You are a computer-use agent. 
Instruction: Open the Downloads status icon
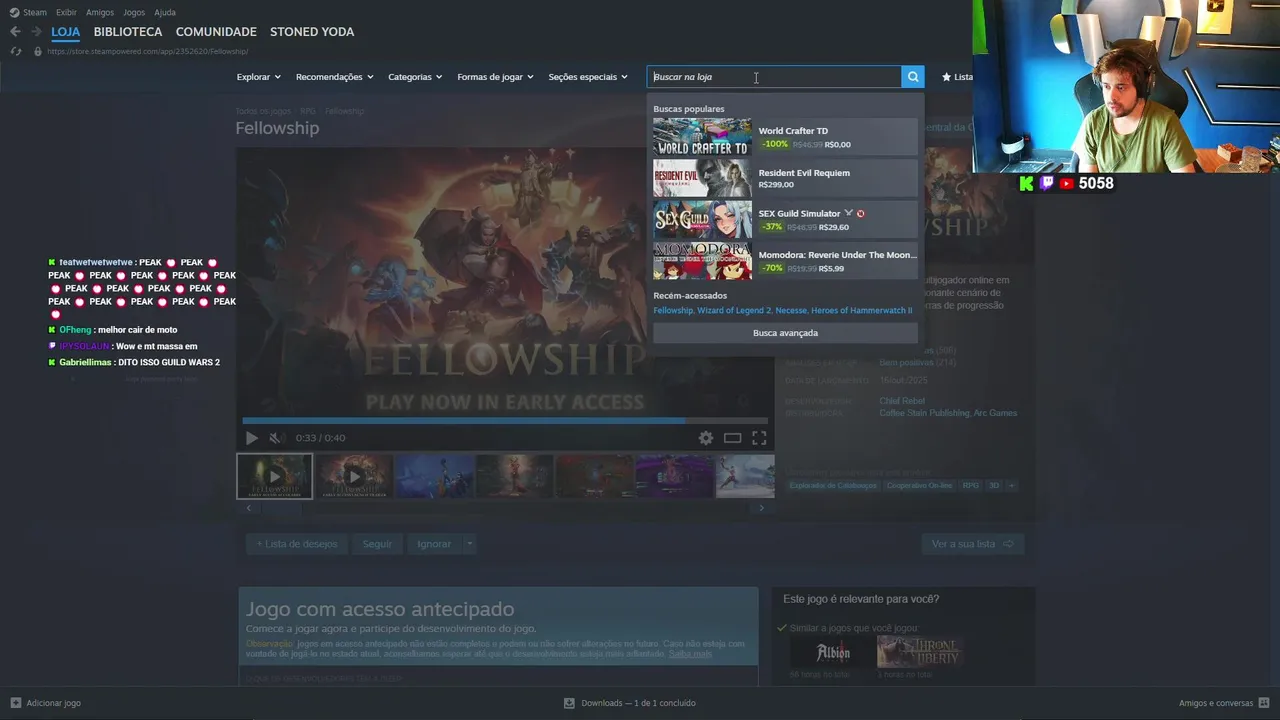[x=569, y=703]
